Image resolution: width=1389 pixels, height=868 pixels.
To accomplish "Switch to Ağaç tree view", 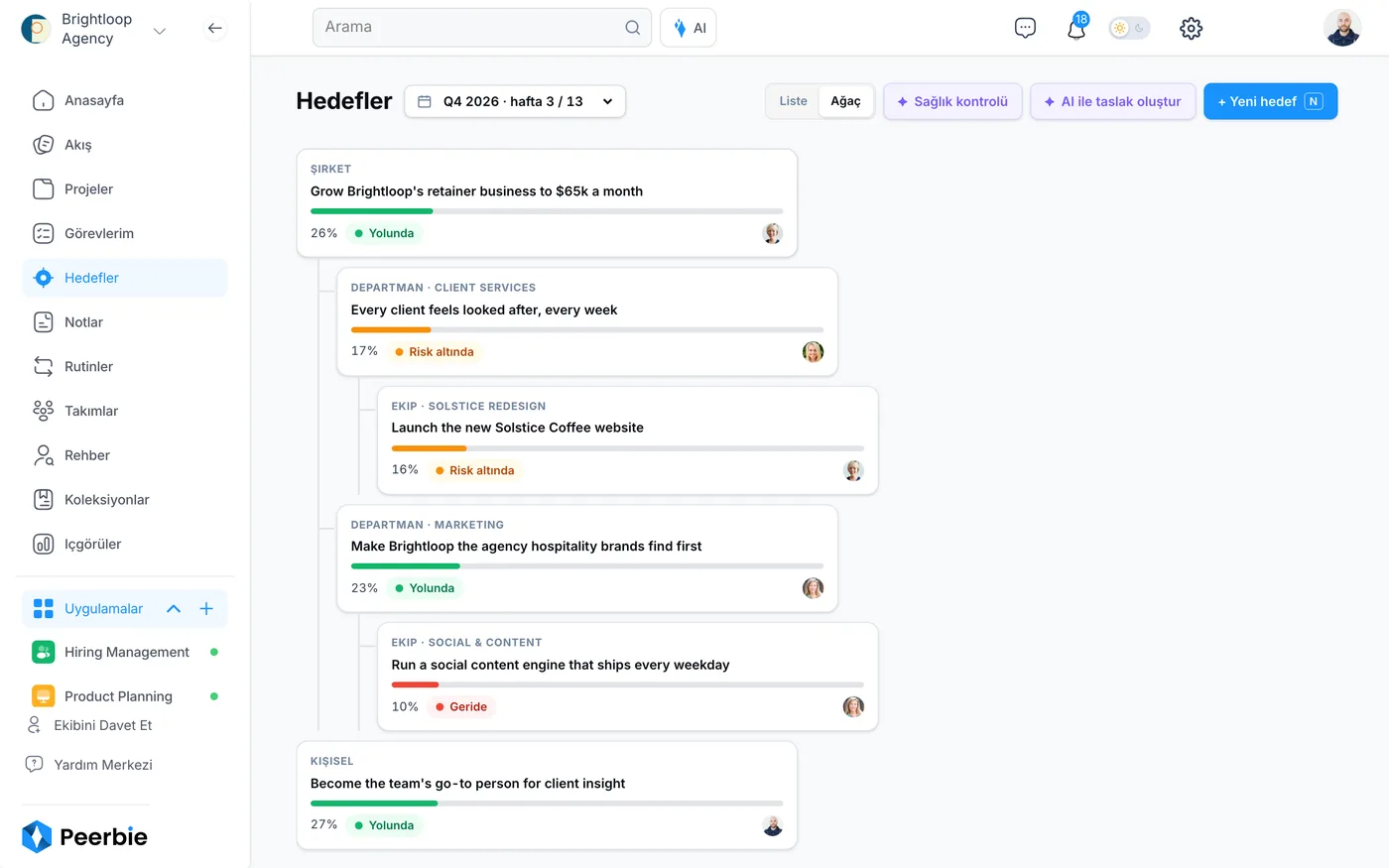I will click(845, 101).
